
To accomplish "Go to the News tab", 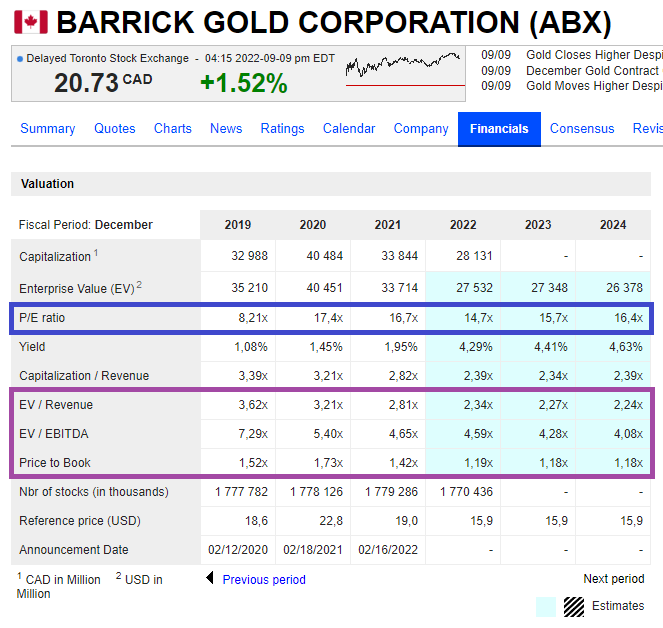I will click(x=226, y=128).
